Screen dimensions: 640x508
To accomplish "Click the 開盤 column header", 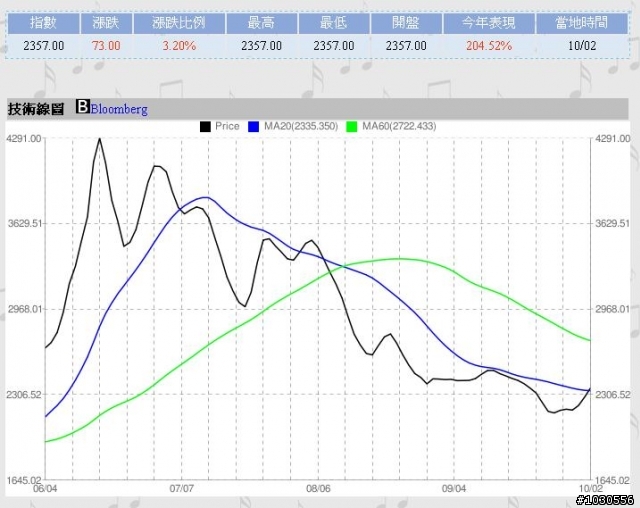I will pyautogui.click(x=406, y=23).
